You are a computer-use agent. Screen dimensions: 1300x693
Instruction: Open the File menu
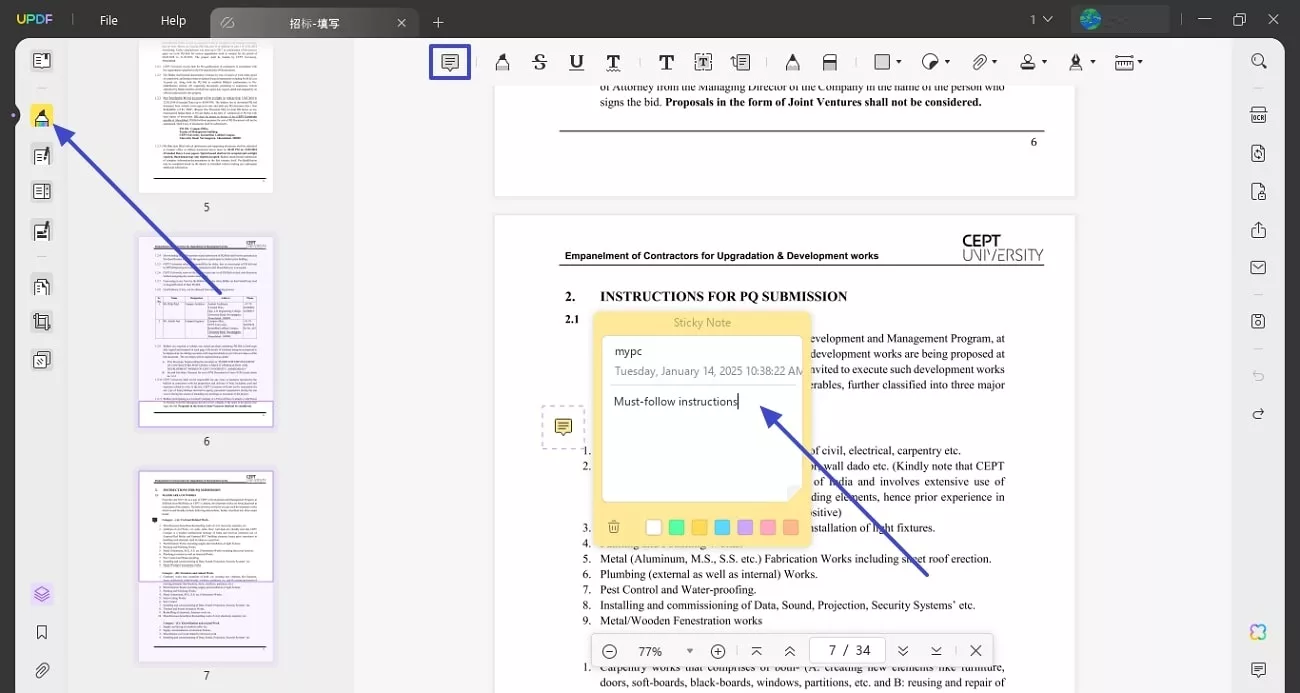click(x=109, y=20)
